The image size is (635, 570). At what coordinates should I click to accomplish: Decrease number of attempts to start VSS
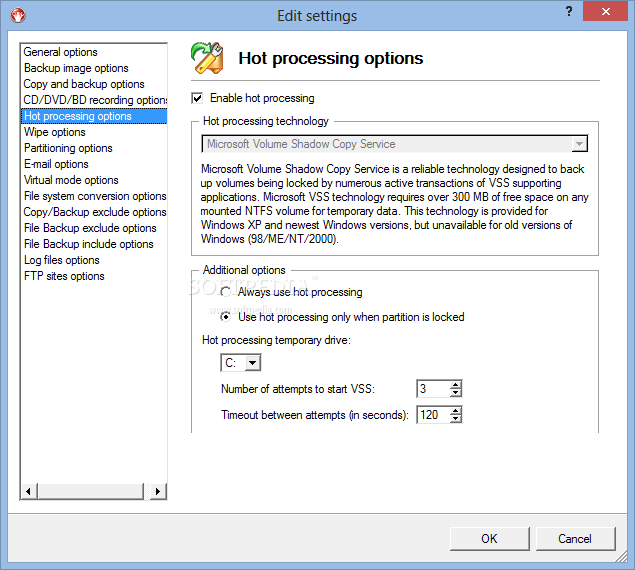coord(456,393)
